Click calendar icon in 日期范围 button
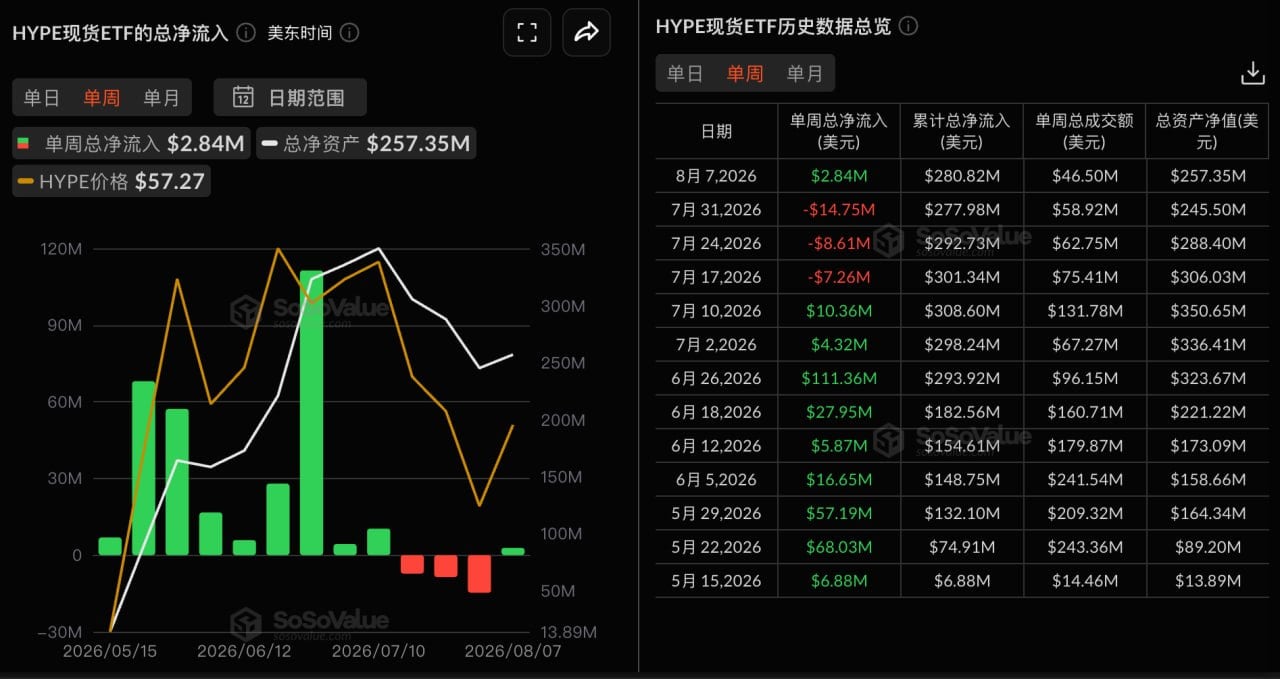1280x679 pixels. (x=243, y=97)
